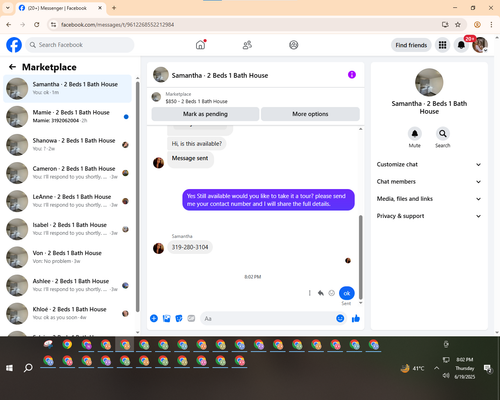Image resolution: width=500 pixels, height=400 pixels.
Task: Choose a sticker icon in composer
Action: tap(179, 318)
